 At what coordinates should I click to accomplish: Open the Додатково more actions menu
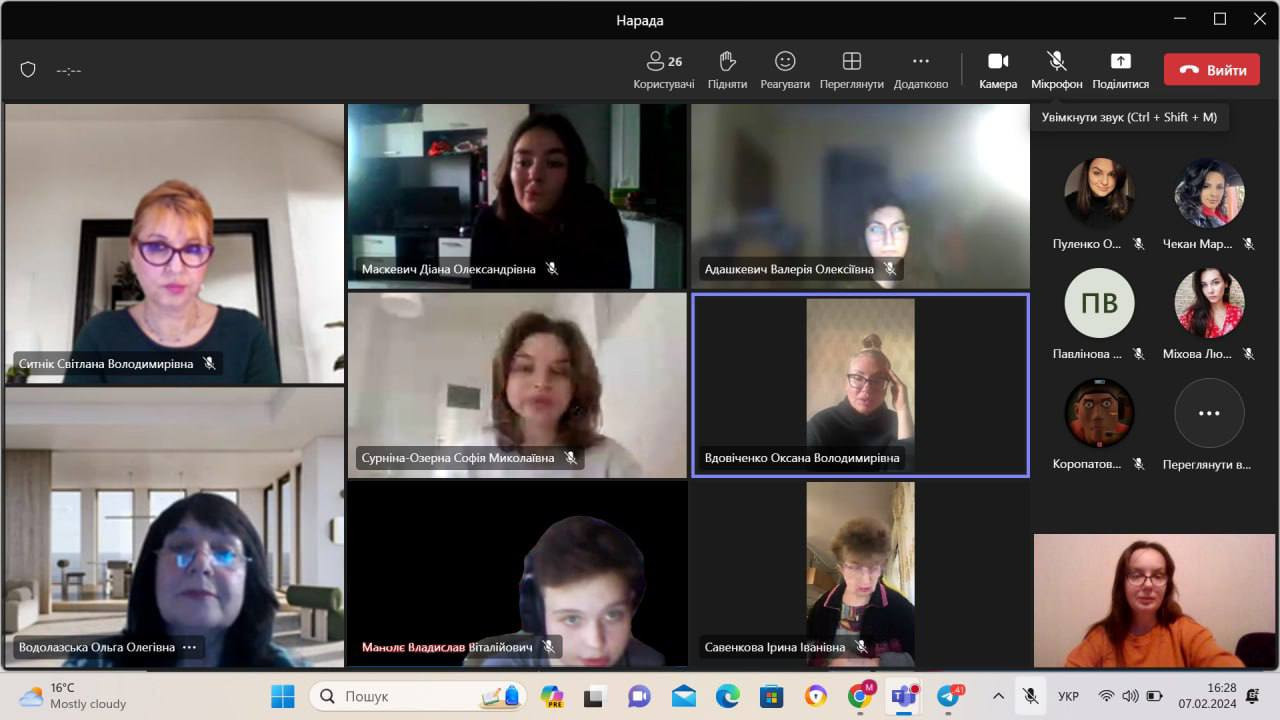pyautogui.click(x=921, y=70)
